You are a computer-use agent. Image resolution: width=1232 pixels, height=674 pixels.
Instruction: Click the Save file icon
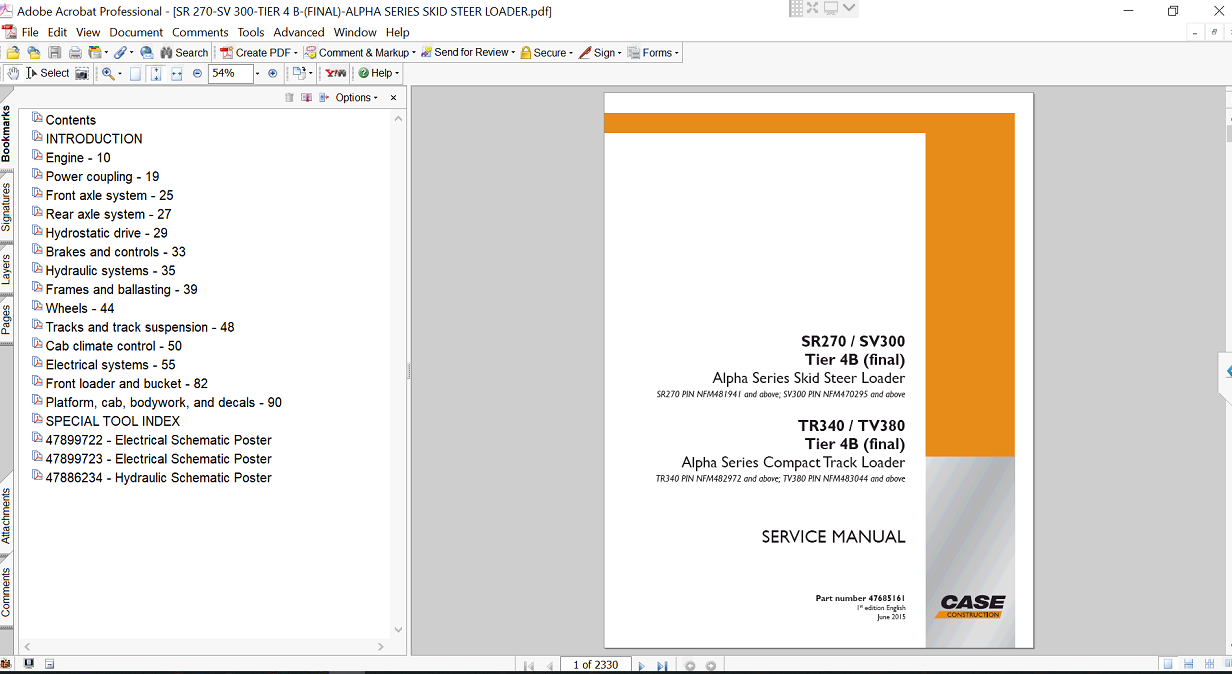54,53
